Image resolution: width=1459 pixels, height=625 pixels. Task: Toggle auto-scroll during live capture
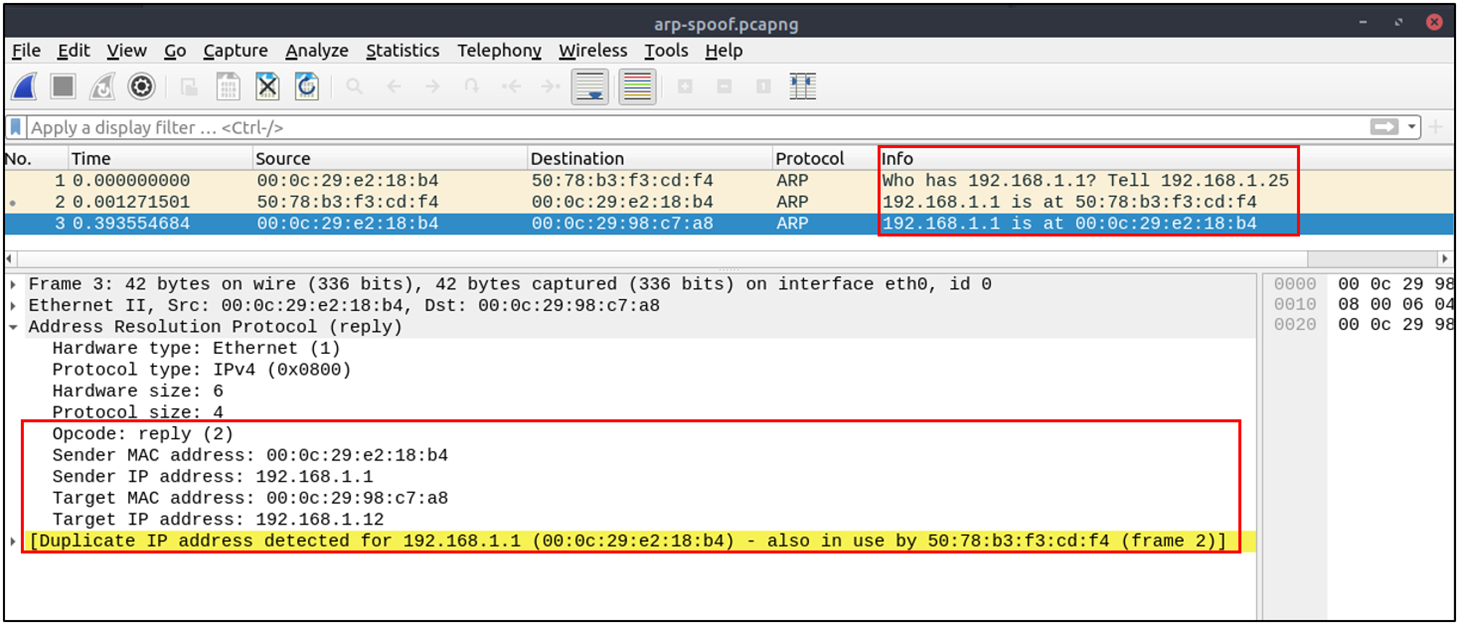pyautogui.click(x=590, y=87)
